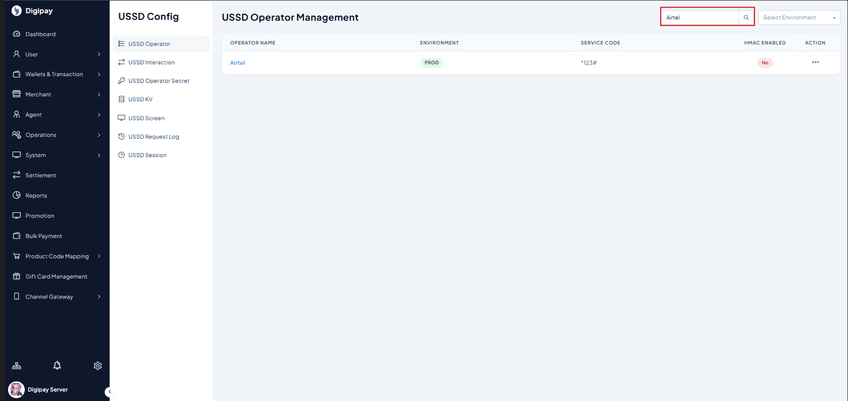Screen dimensions: 848x401
Task: Expand the Agent menu chevron
Action: [x=99, y=115]
